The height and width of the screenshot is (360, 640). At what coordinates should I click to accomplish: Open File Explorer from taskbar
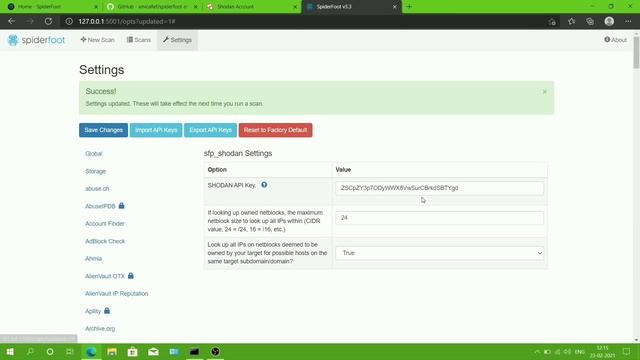112,351
